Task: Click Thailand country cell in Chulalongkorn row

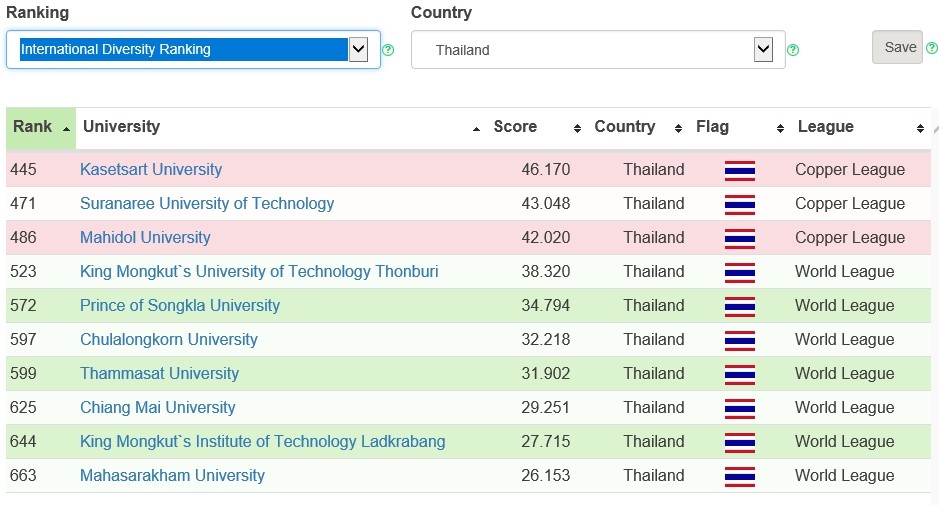Action: (x=654, y=340)
